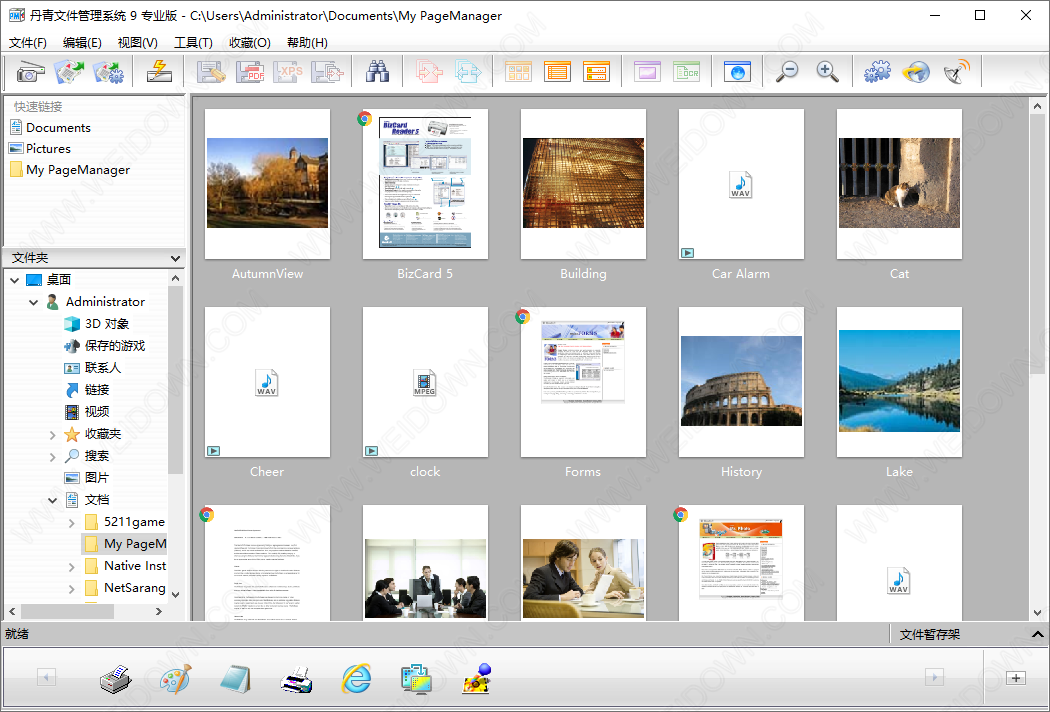
Task: Click the binoculars search icon in toolbar
Action: pos(377,71)
